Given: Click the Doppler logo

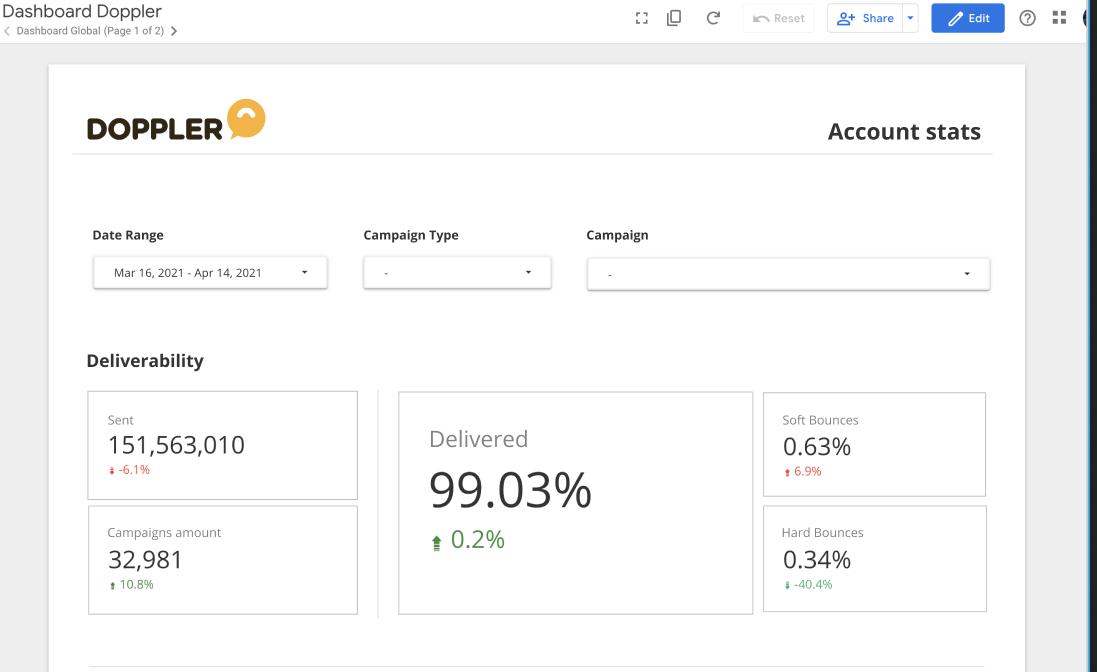Looking at the screenshot, I should [176, 120].
